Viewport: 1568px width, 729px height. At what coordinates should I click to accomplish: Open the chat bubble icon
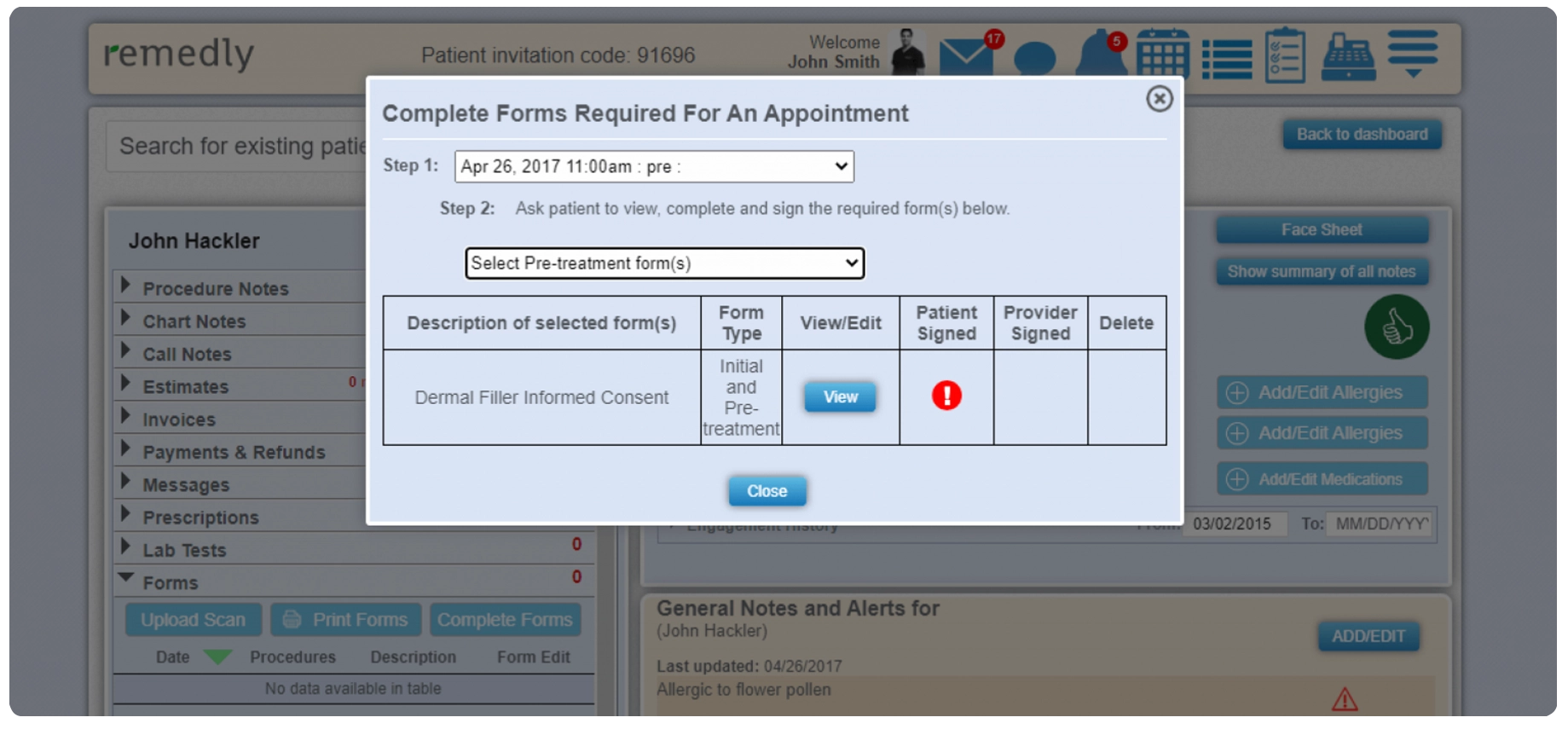1035,59
